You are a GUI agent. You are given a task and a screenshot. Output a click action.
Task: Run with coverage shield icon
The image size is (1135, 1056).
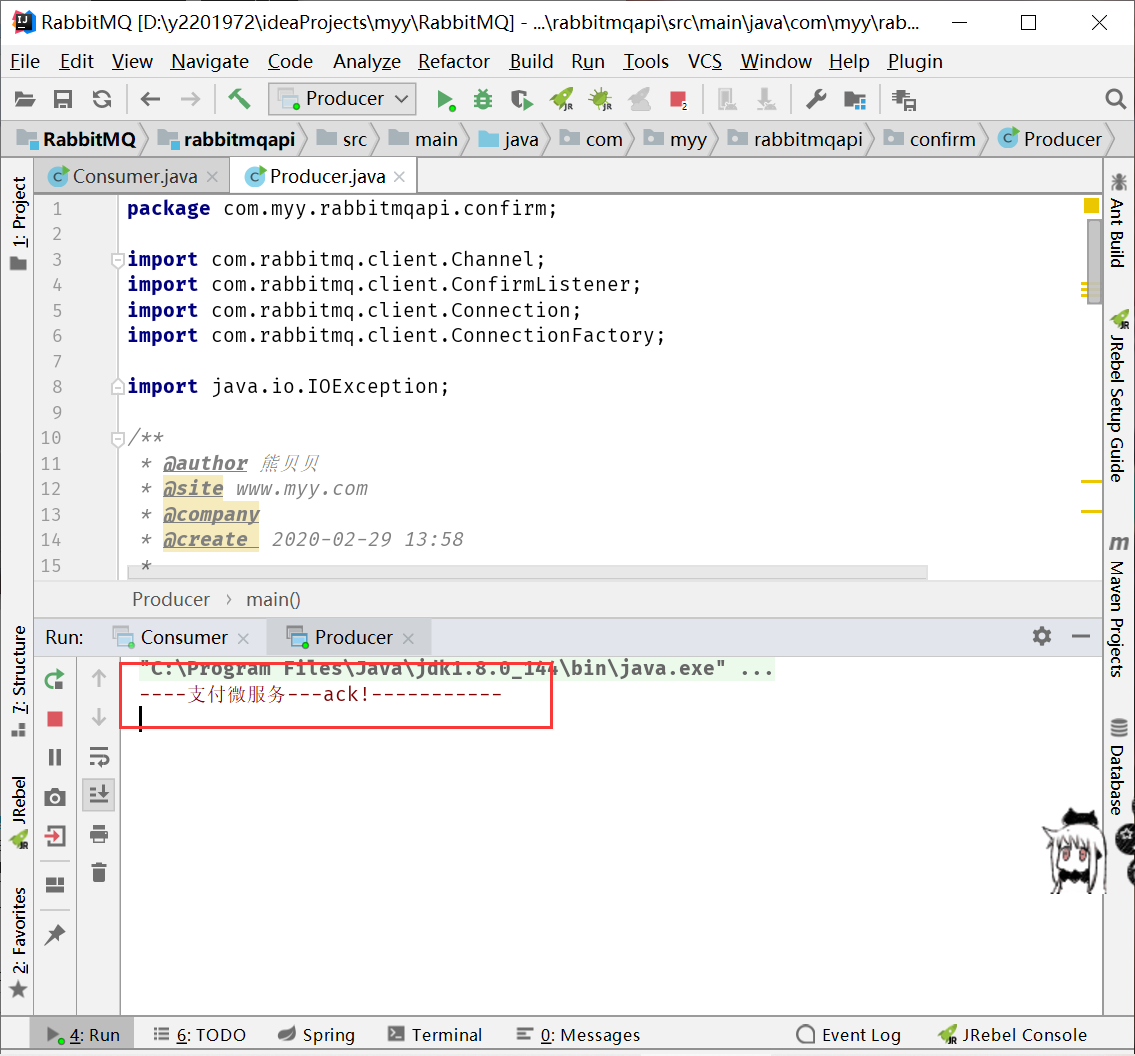(521, 99)
